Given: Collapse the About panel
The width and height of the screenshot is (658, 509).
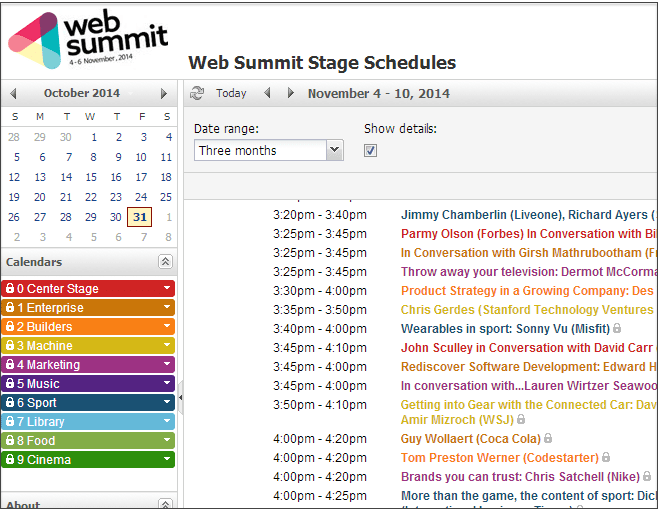Looking at the screenshot, I should 165,504.
